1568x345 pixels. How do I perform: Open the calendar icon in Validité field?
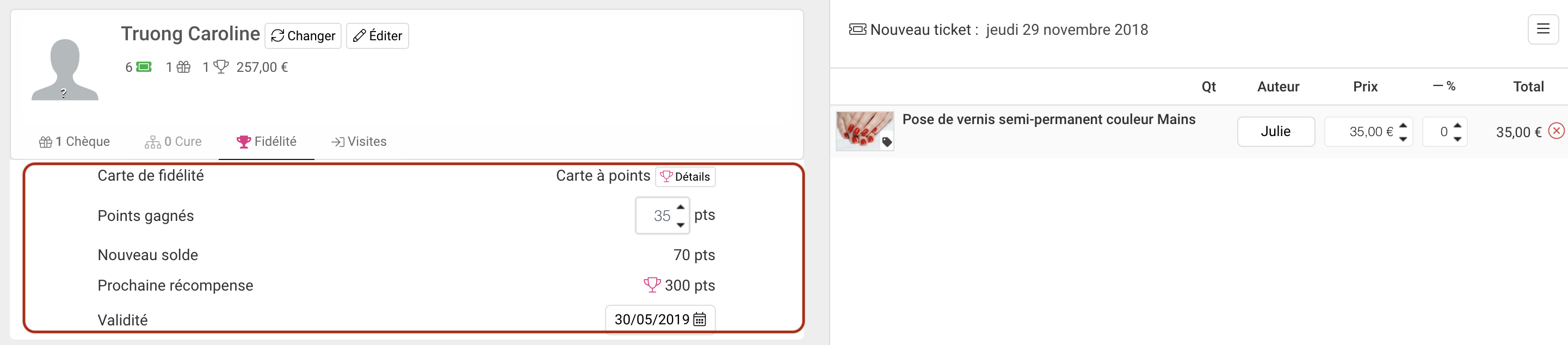tap(699, 319)
